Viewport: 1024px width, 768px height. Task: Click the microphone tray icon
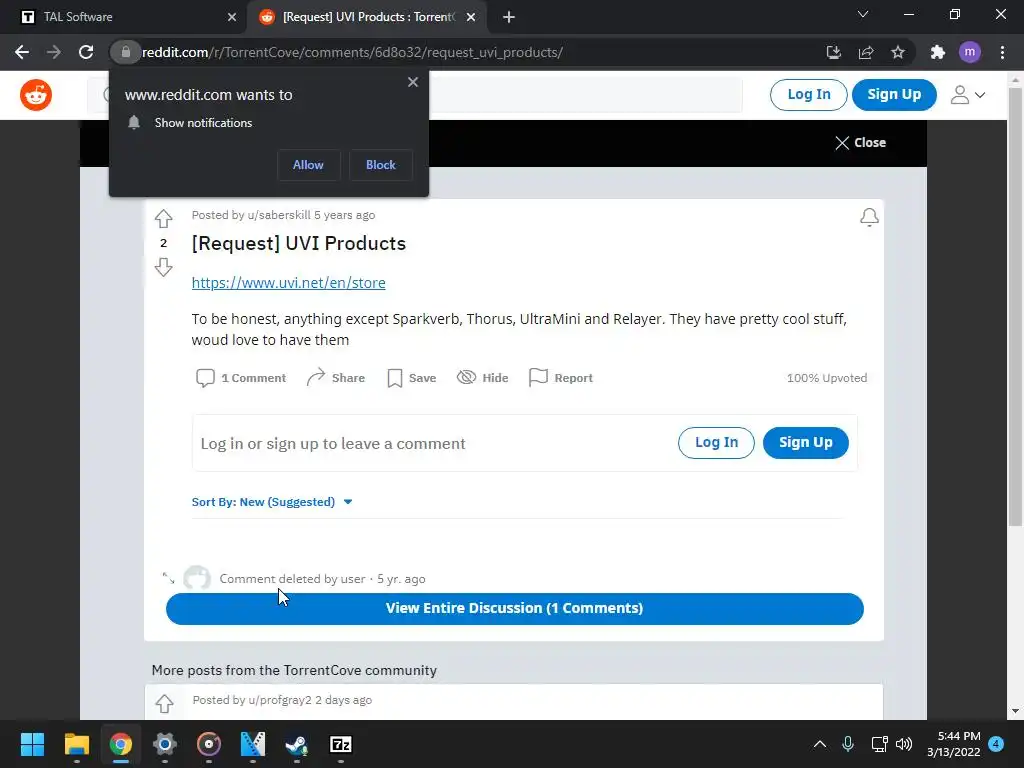point(848,744)
